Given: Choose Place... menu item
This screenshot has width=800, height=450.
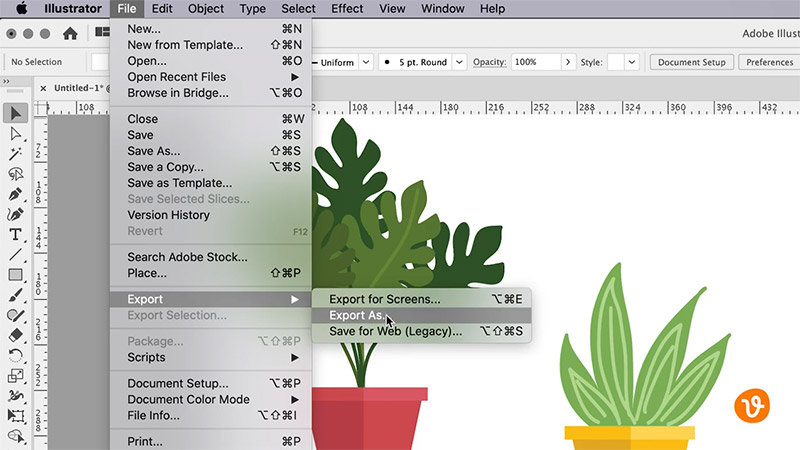Looking at the screenshot, I should [x=211, y=273].
